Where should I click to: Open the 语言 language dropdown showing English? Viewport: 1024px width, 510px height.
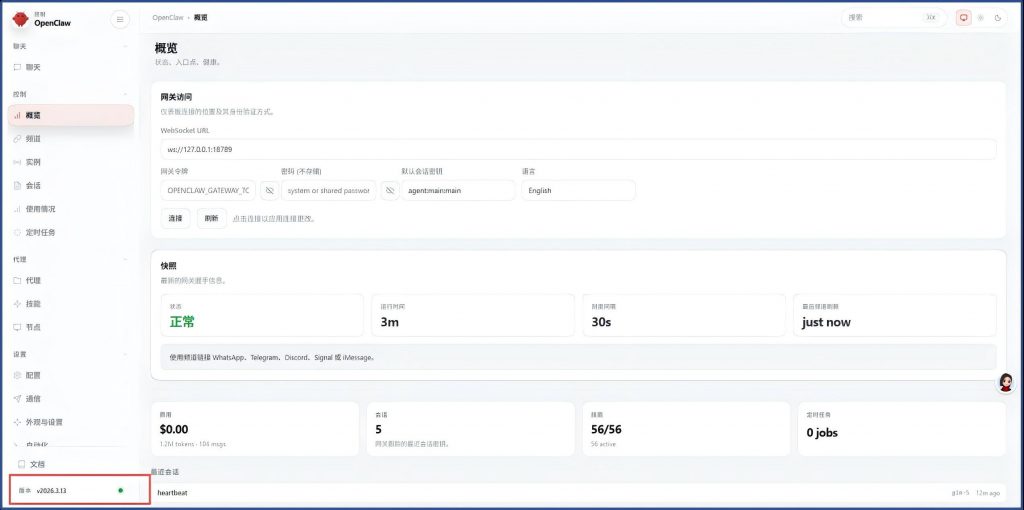(x=578, y=190)
